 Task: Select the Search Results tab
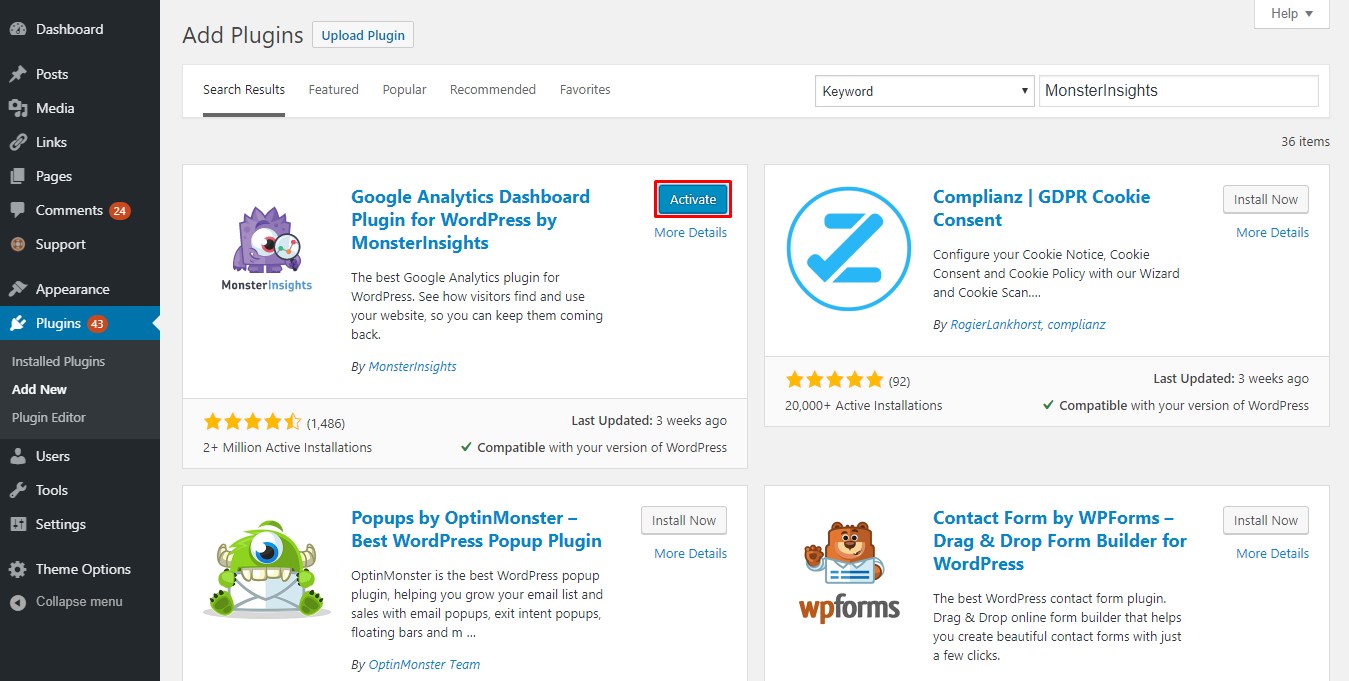tap(244, 90)
